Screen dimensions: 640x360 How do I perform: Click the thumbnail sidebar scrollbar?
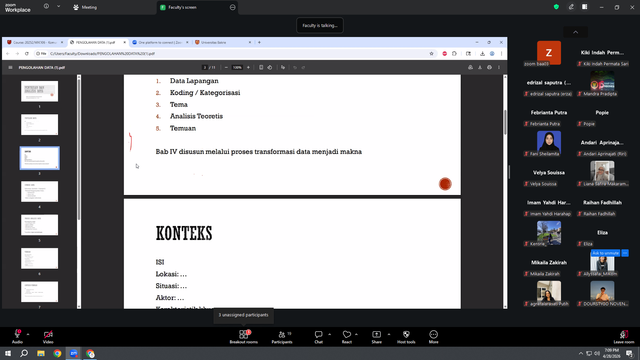point(79,149)
